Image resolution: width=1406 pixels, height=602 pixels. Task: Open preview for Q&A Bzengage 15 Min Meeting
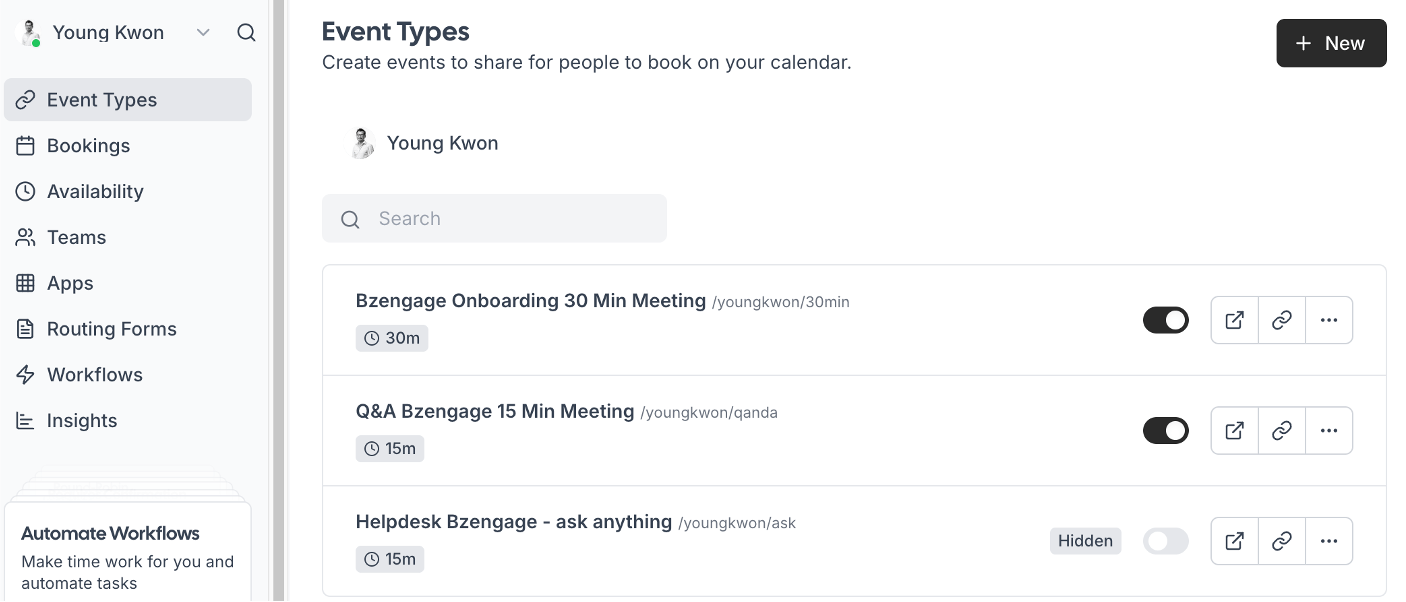(1235, 431)
